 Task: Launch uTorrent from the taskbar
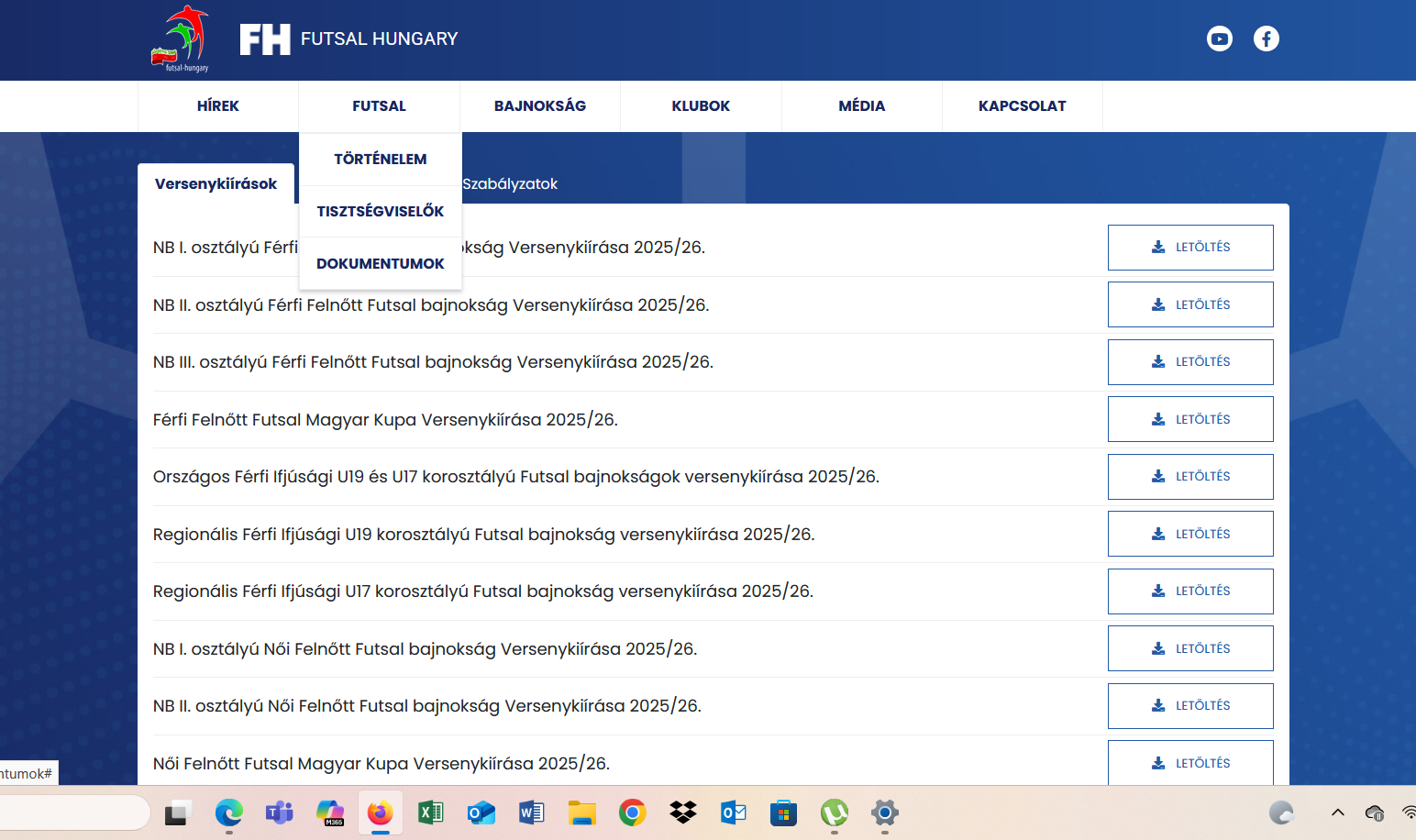click(834, 812)
